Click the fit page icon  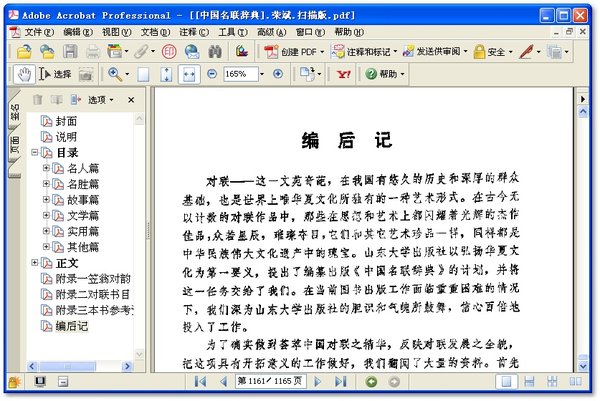pyautogui.click(x=166, y=74)
